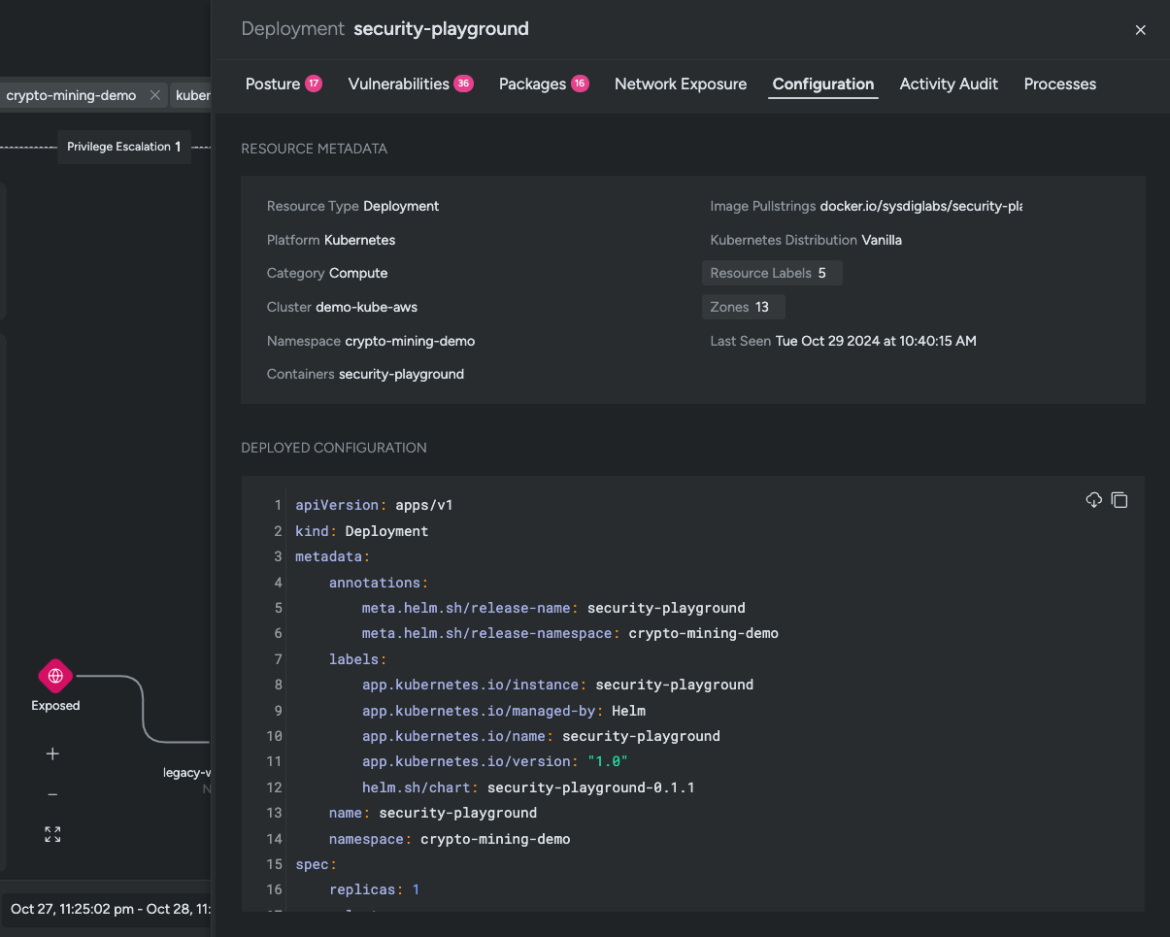Click the kuber filter tag
The image size is (1170, 937).
coord(193,95)
